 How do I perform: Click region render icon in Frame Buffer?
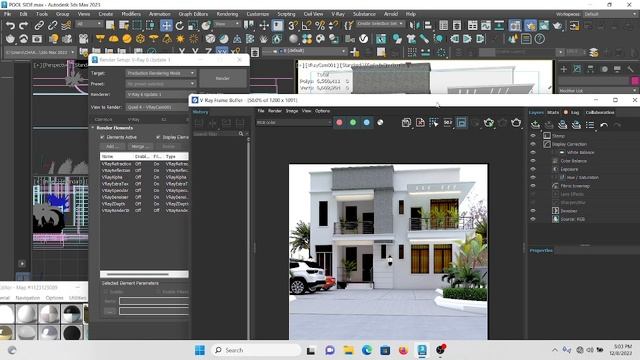point(461,122)
